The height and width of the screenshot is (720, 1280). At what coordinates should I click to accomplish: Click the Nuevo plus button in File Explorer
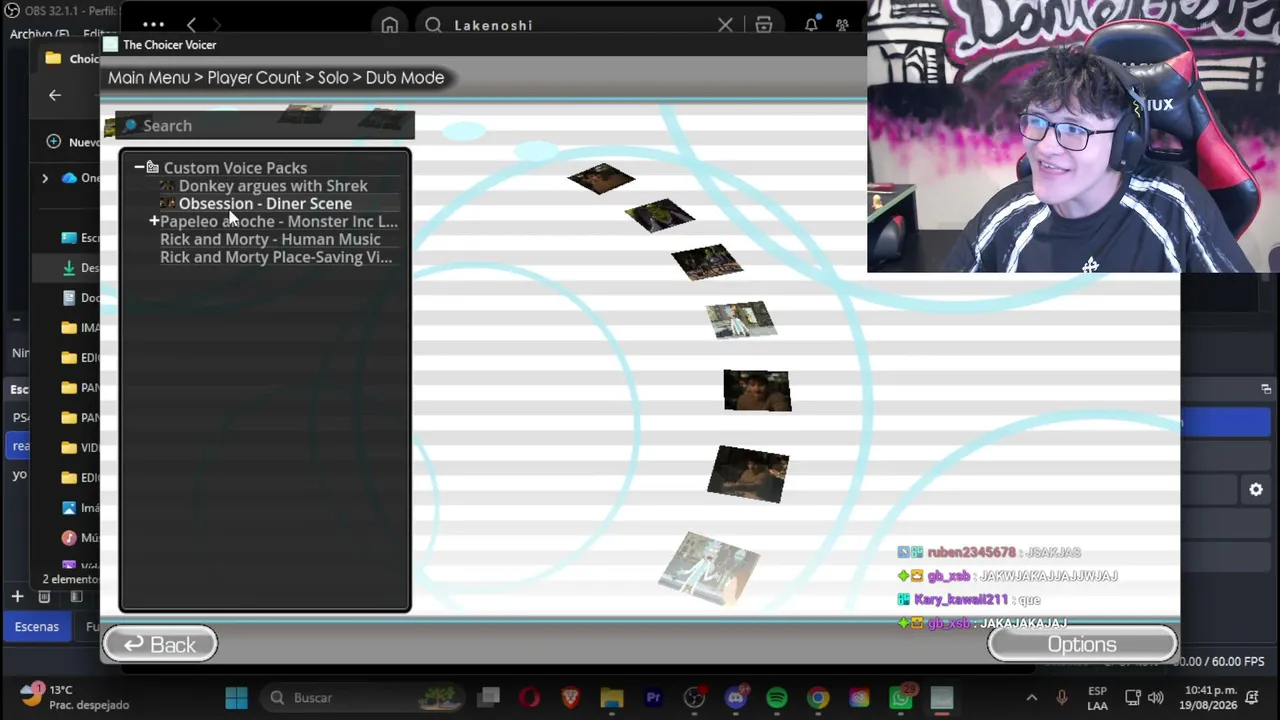(x=54, y=142)
